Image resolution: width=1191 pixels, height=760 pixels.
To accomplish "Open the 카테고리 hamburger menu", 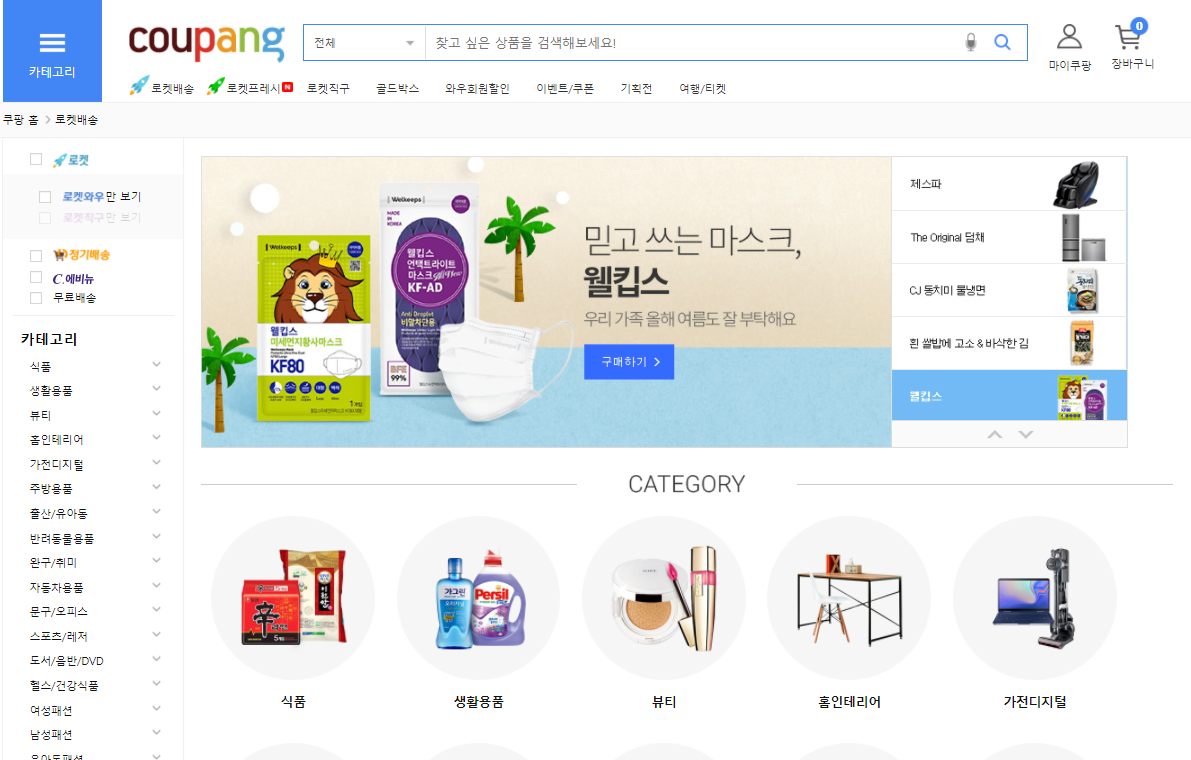I will coord(52,51).
